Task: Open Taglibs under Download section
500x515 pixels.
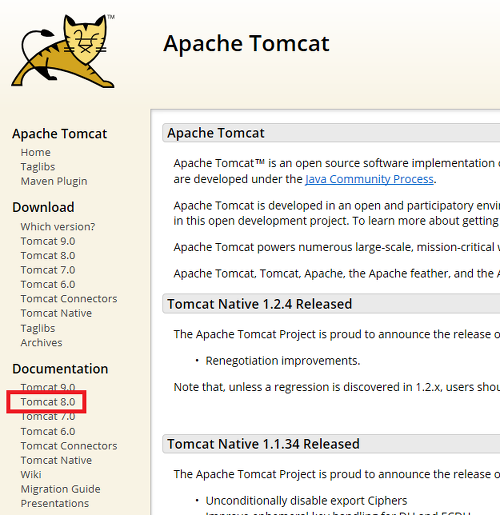Action: coord(38,328)
